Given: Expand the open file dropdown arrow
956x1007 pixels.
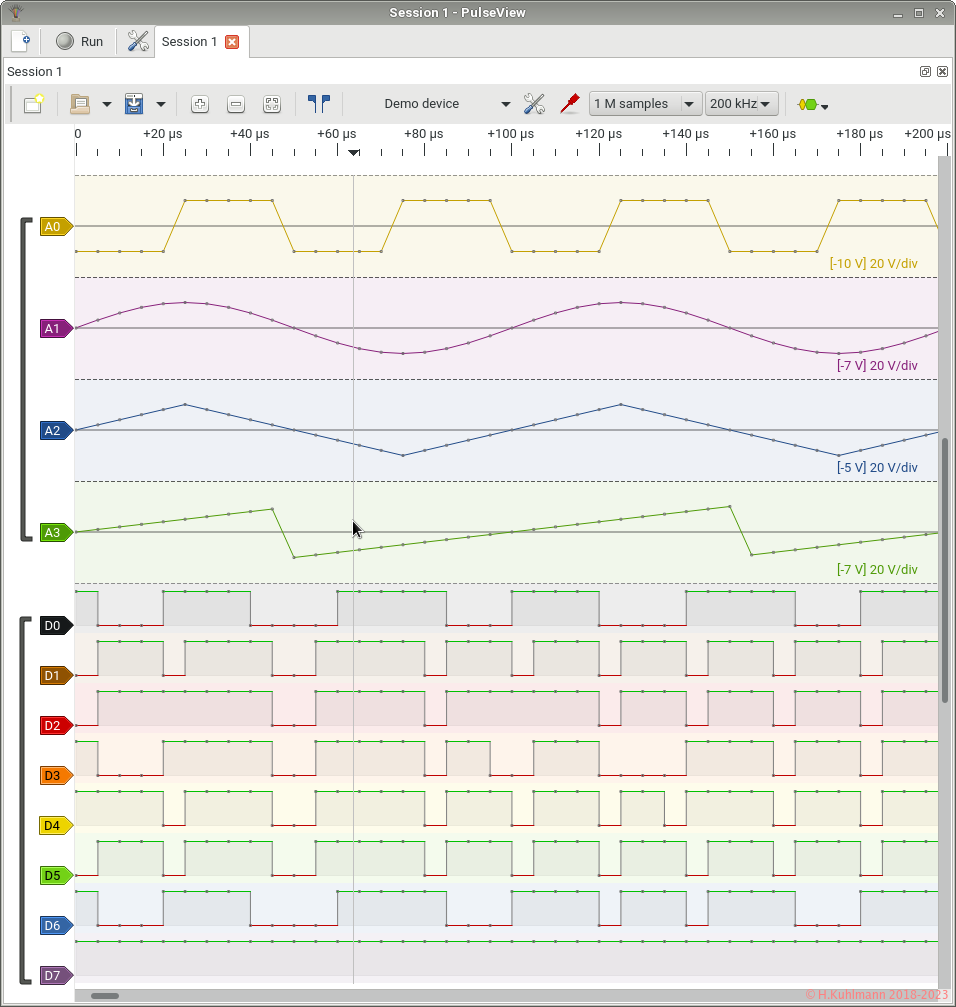Looking at the screenshot, I should coord(106,104).
